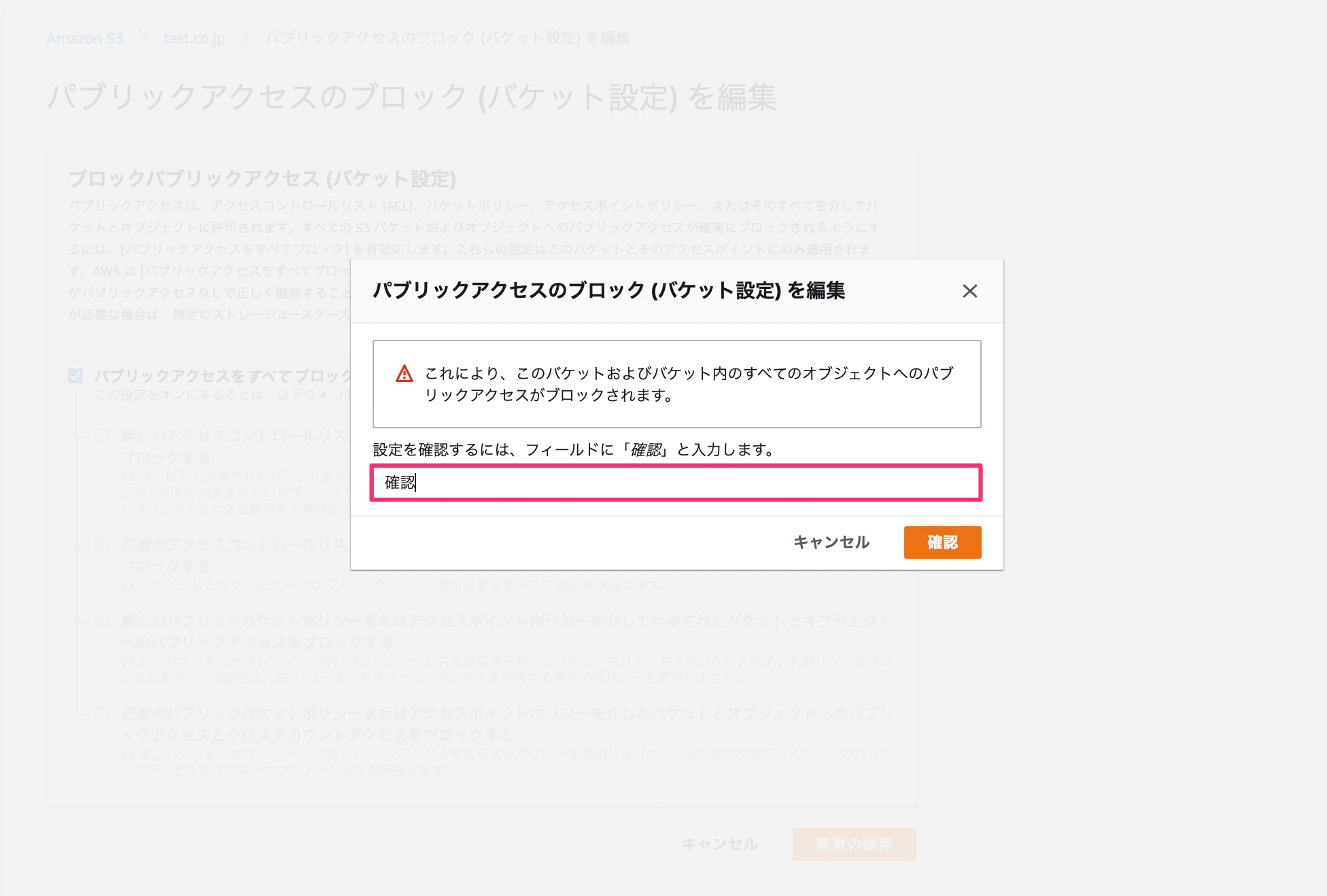Viewport: 1327px width, 896px height.
Task: Click the dialog title パブリックアクセスのブロック
Action: (x=608, y=290)
